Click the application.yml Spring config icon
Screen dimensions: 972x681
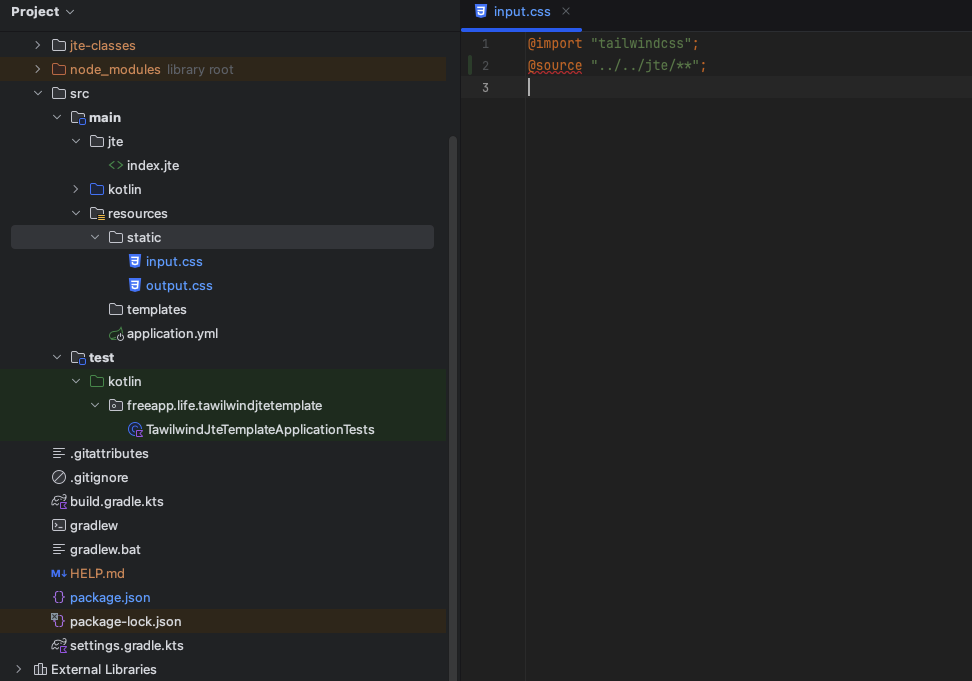pos(117,334)
